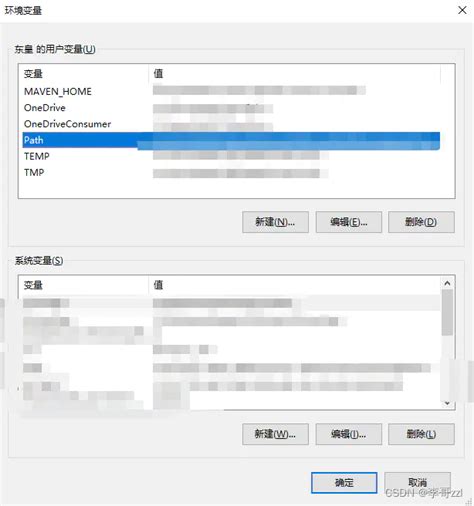474x506 pixels.
Task: Confirm with the 确定 button
Action: [344, 483]
